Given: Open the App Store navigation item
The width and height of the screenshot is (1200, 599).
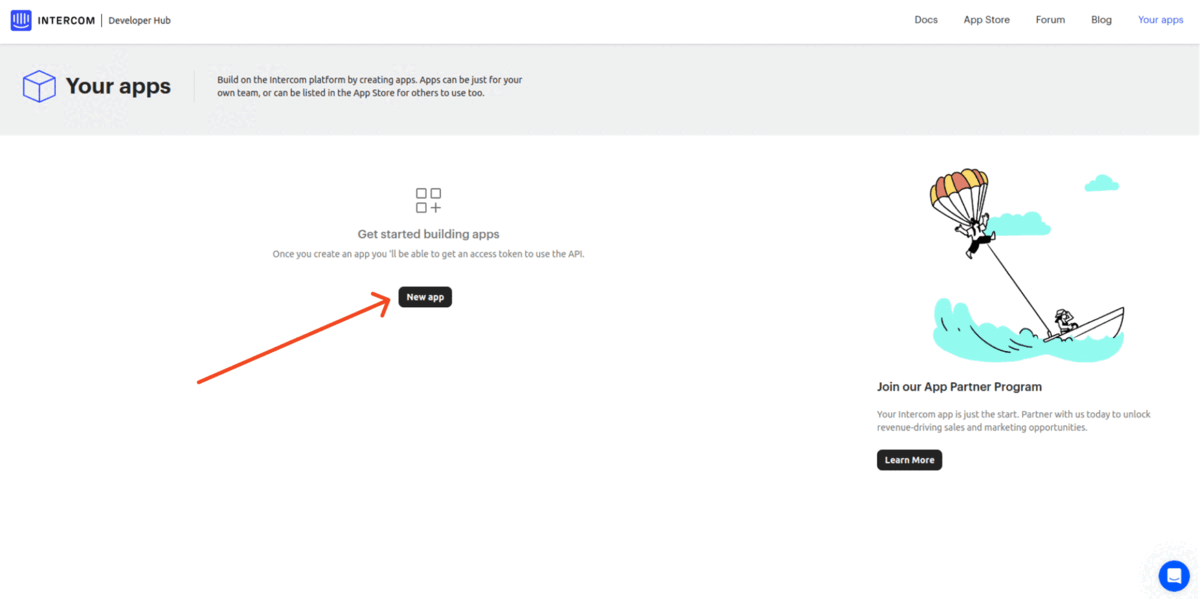Looking at the screenshot, I should click(x=986, y=19).
